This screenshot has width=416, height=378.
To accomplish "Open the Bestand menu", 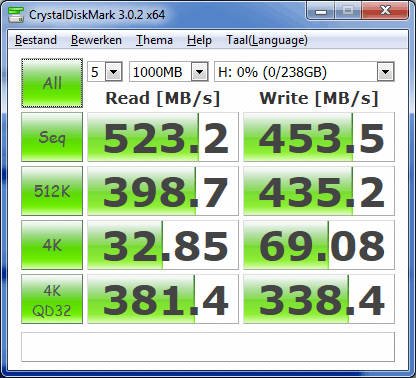I will (36, 40).
